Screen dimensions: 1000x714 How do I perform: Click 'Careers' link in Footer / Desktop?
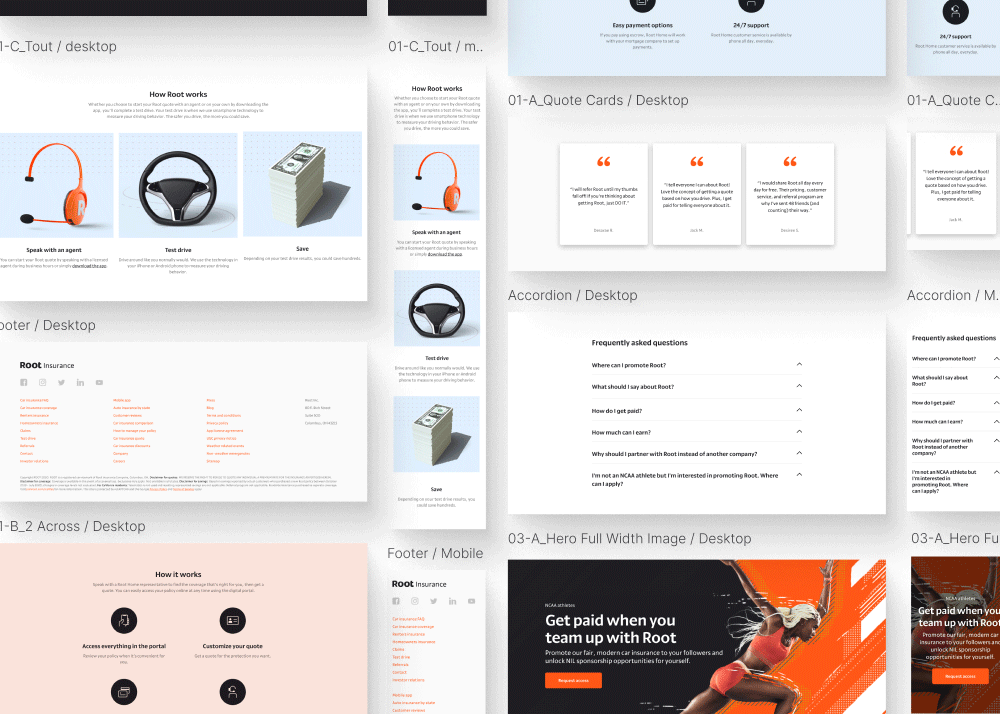pyautogui.click(x=119, y=461)
